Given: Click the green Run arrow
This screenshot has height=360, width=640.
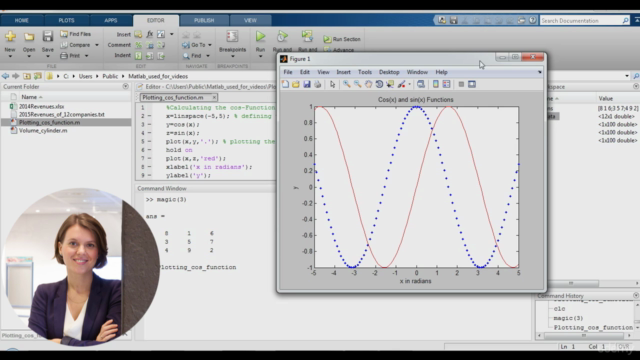Looking at the screenshot, I should click(260, 36).
